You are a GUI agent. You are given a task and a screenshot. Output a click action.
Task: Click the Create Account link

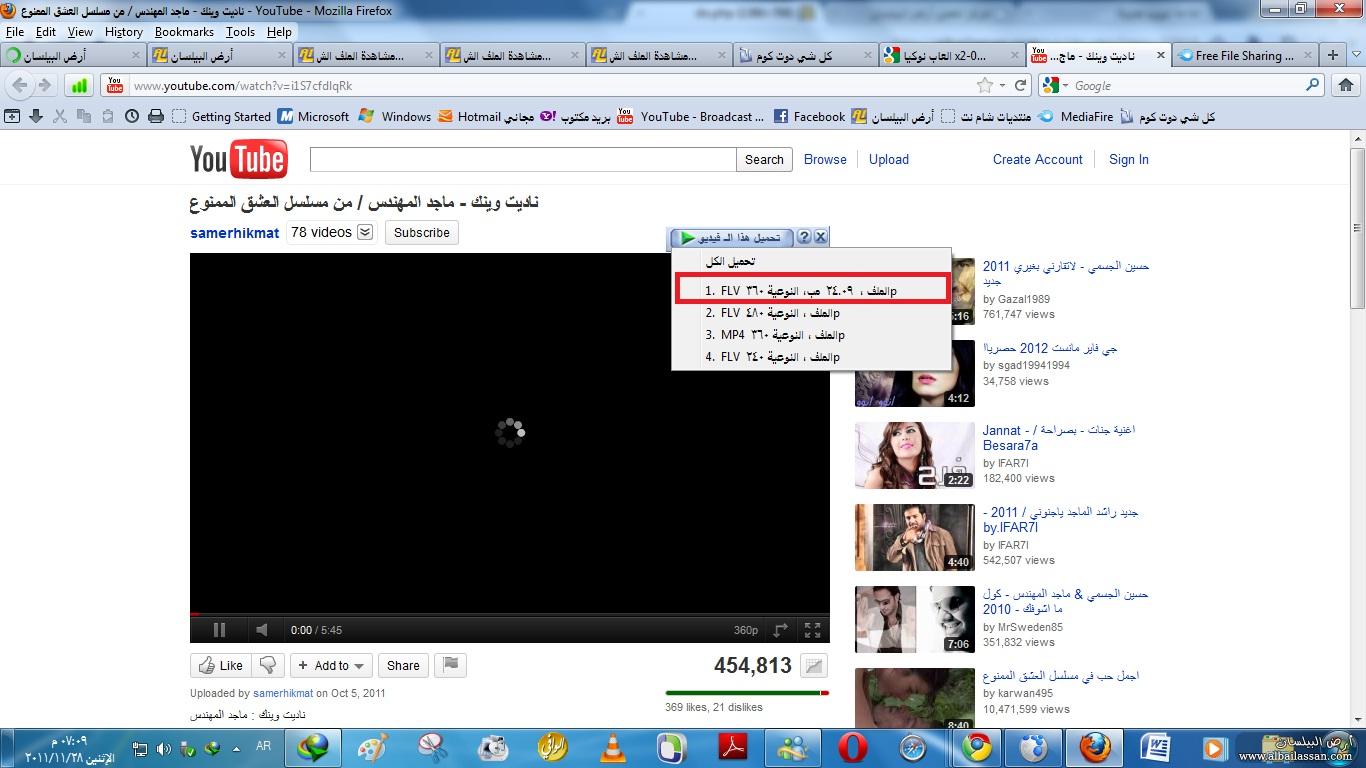[1037, 159]
